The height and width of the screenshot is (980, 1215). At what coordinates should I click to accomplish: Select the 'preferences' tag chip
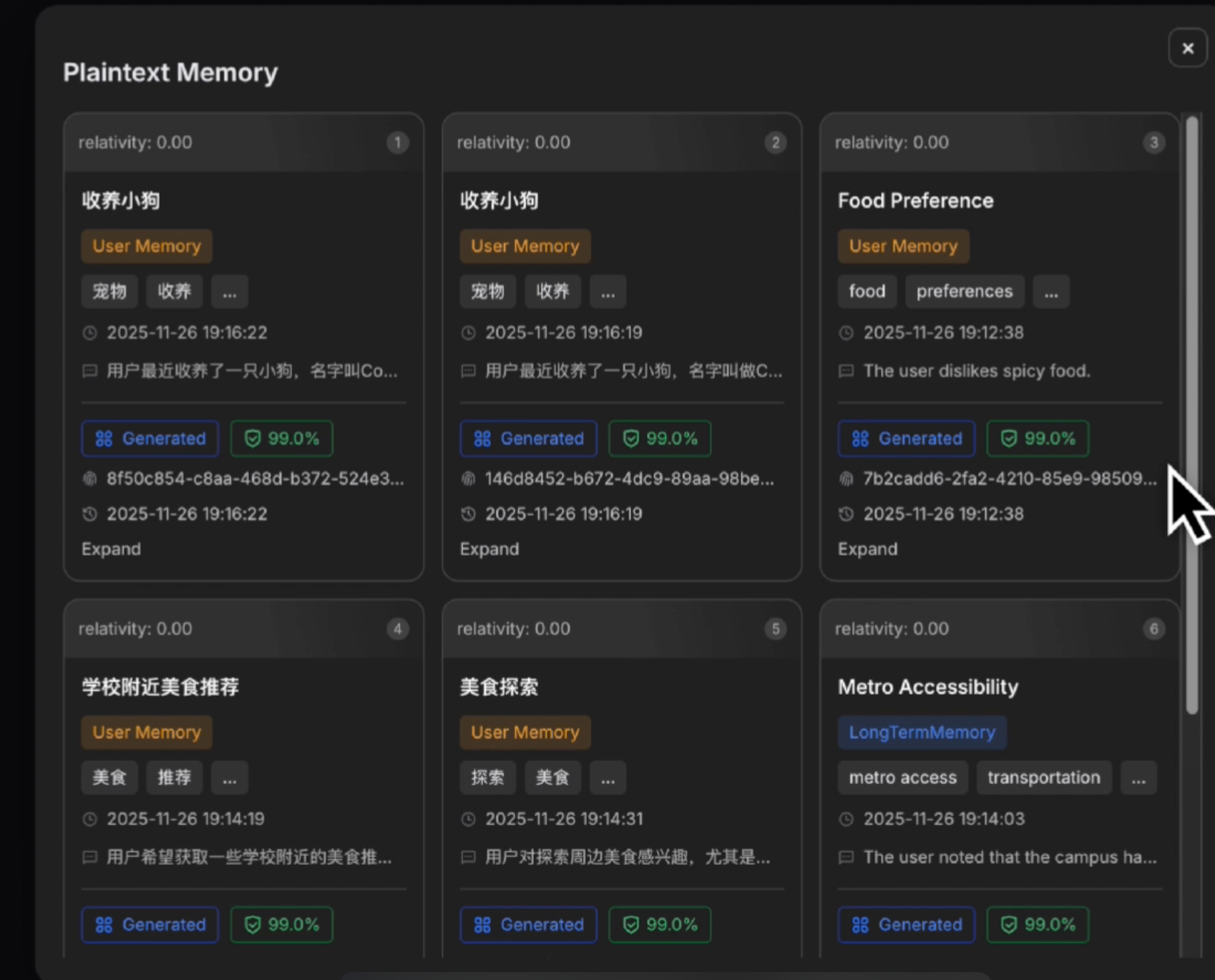pyautogui.click(x=964, y=292)
